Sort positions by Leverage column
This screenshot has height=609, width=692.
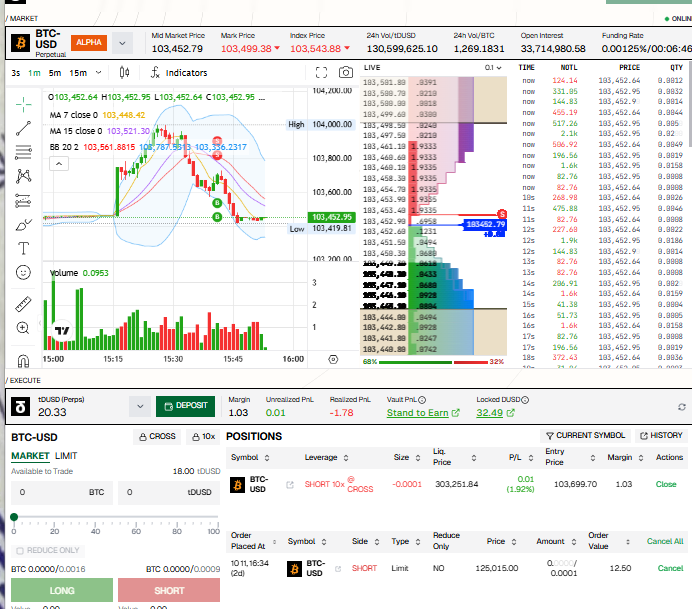[x=326, y=458]
